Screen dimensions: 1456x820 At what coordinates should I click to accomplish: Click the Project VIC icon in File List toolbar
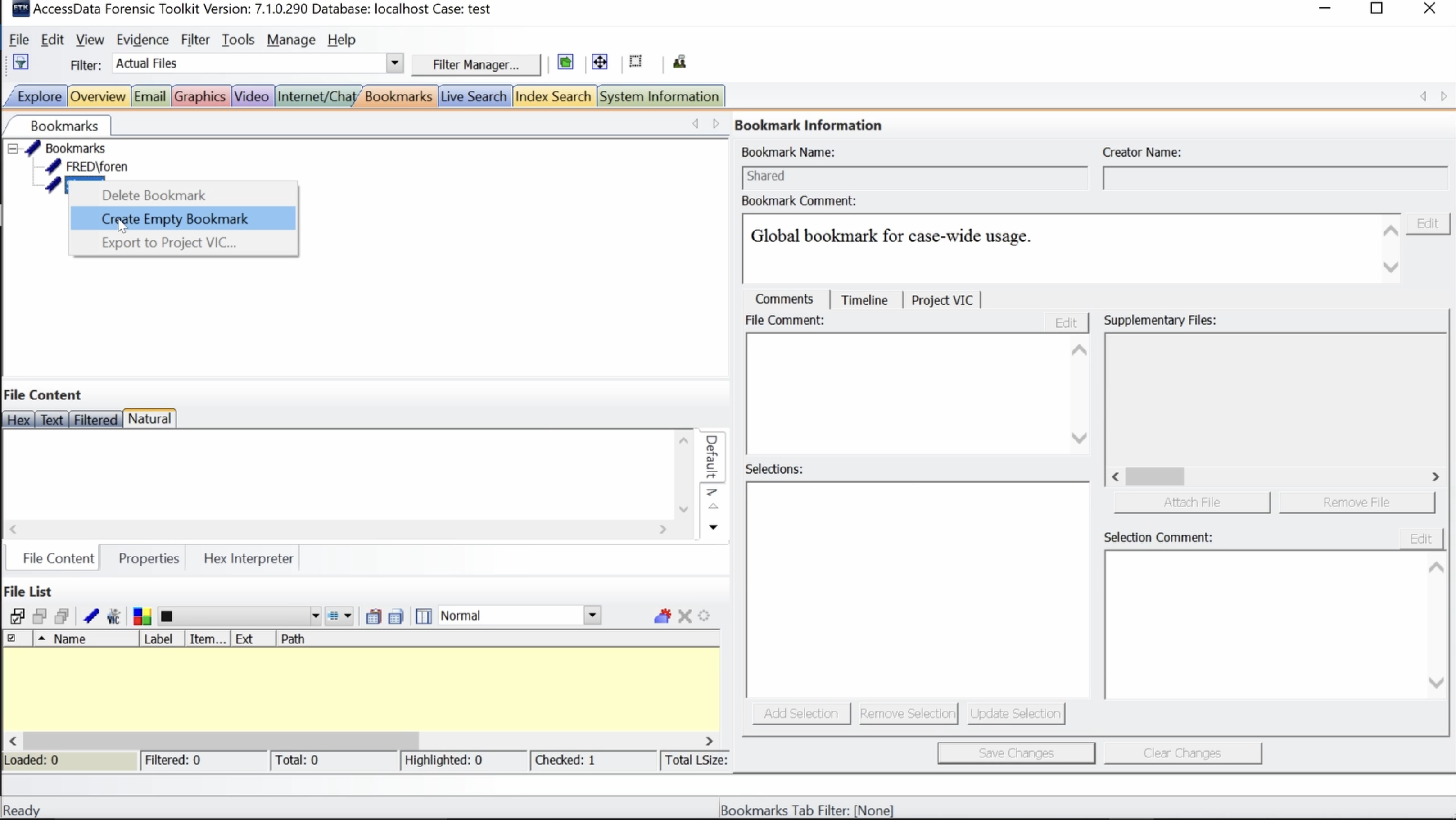point(113,616)
